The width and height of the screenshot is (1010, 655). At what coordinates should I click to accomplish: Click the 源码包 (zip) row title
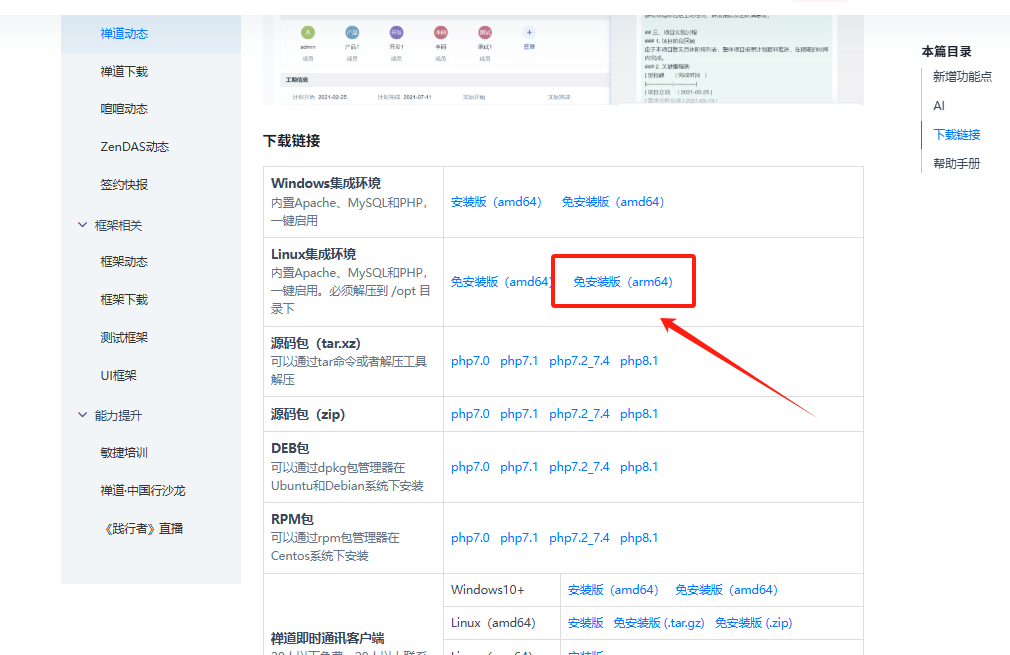coord(308,414)
